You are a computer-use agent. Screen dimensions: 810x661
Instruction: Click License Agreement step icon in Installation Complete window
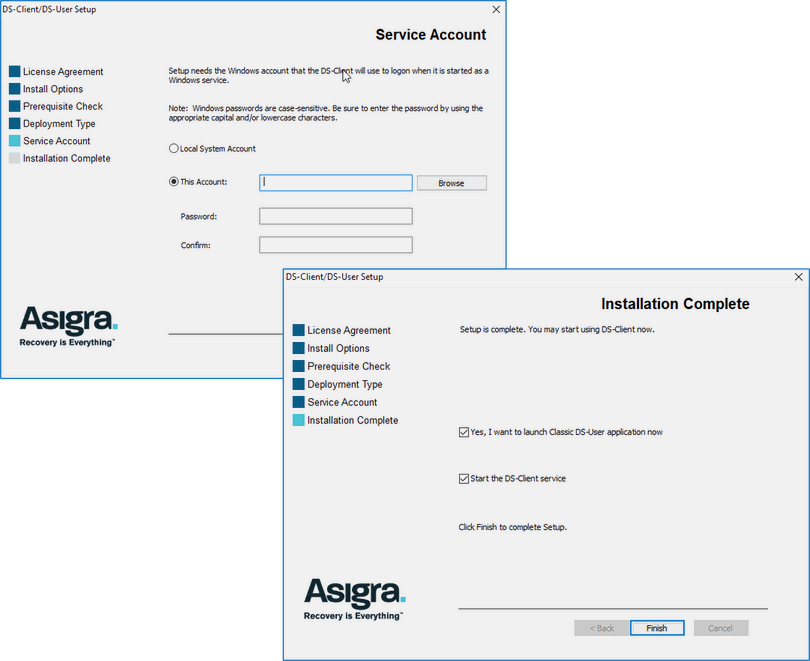click(x=299, y=330)
